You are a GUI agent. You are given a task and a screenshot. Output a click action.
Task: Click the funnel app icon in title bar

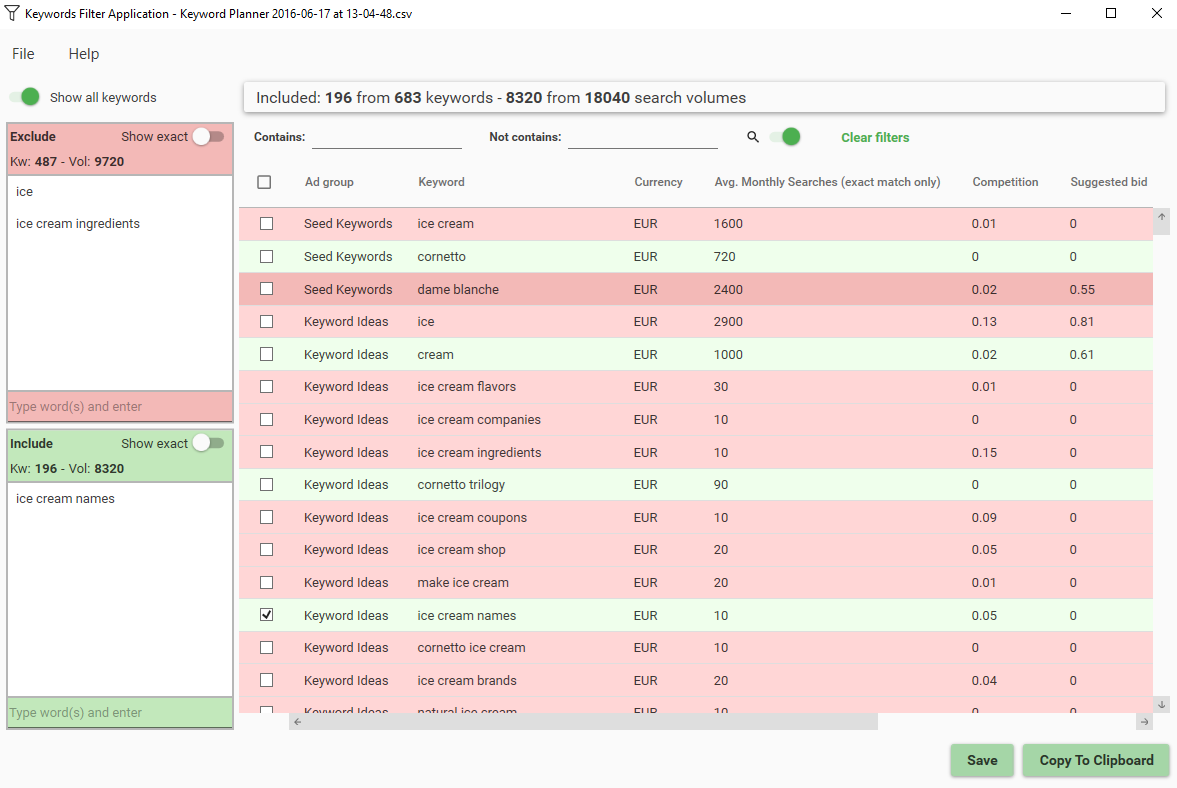coord(12,14)
